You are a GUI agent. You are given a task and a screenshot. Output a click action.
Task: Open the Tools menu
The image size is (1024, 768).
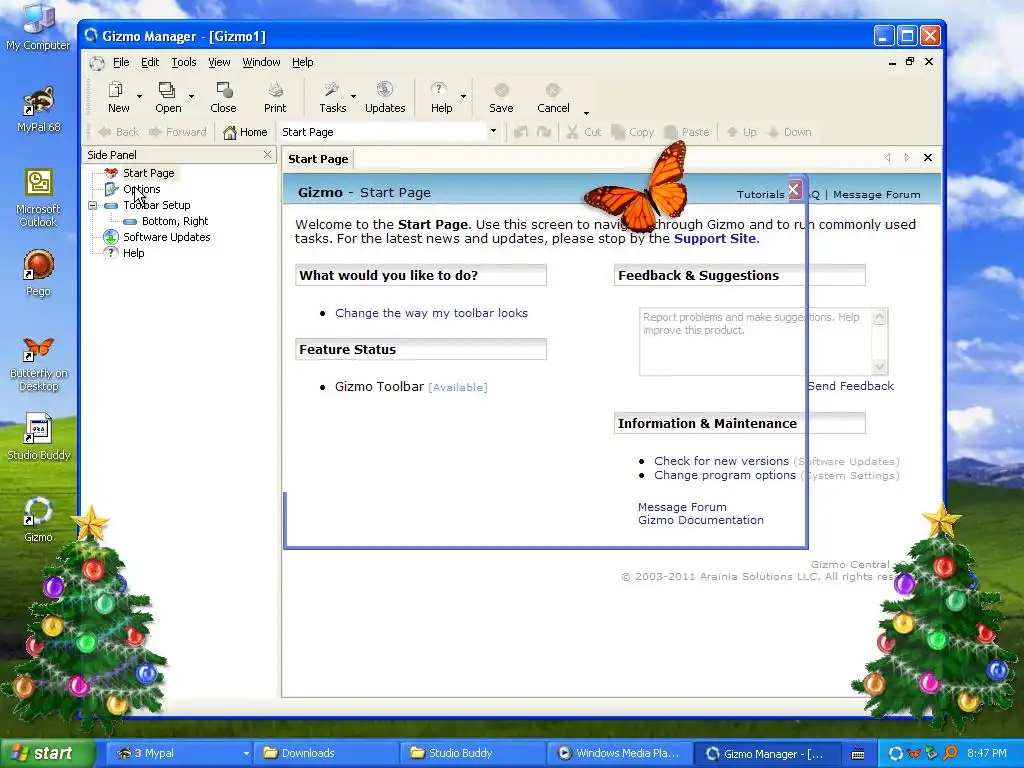click(x=184, y=62)
